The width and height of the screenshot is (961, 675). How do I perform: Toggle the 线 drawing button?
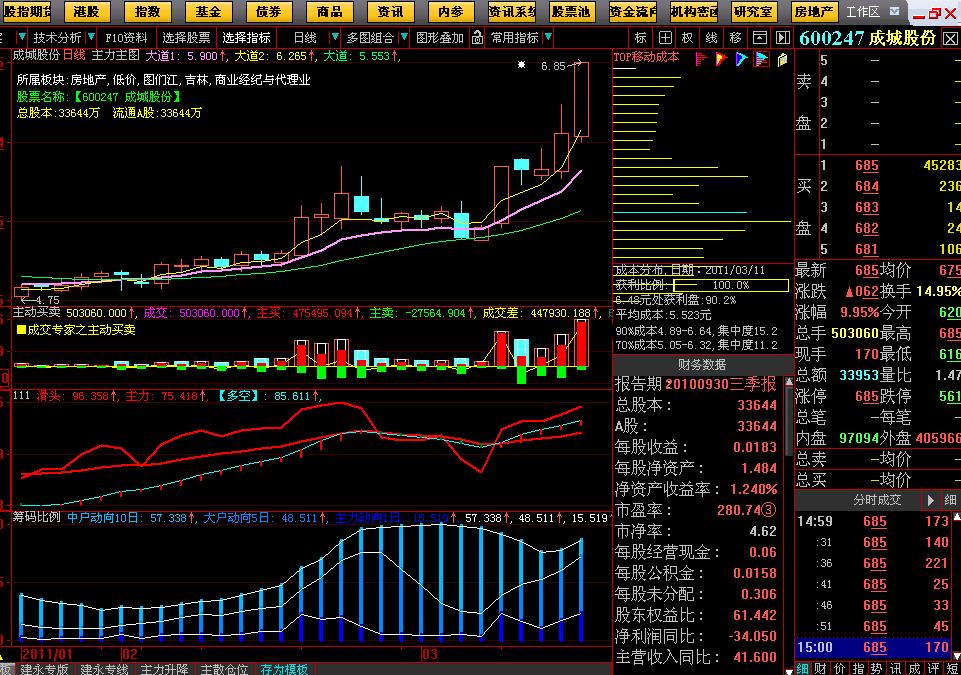tap(711, 38)
